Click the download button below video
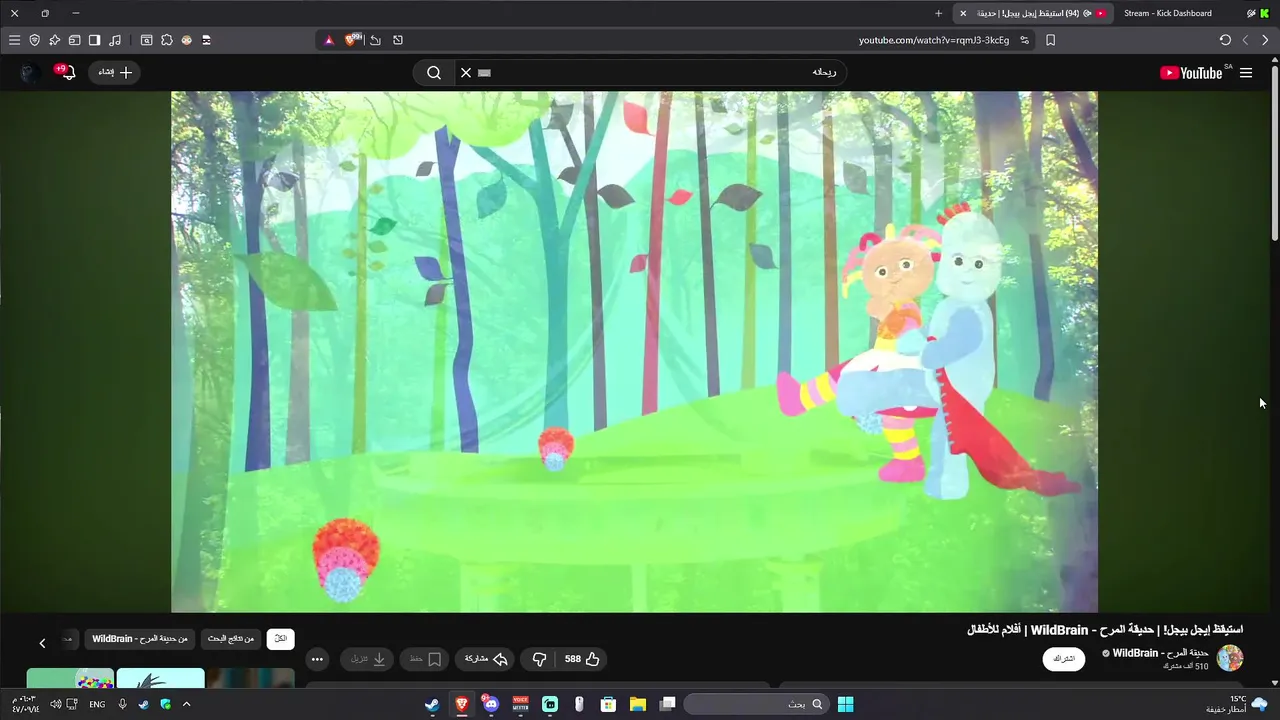The width and height of the screenshot is (1280, 720). pyautogui.click(x=368, y=659)
